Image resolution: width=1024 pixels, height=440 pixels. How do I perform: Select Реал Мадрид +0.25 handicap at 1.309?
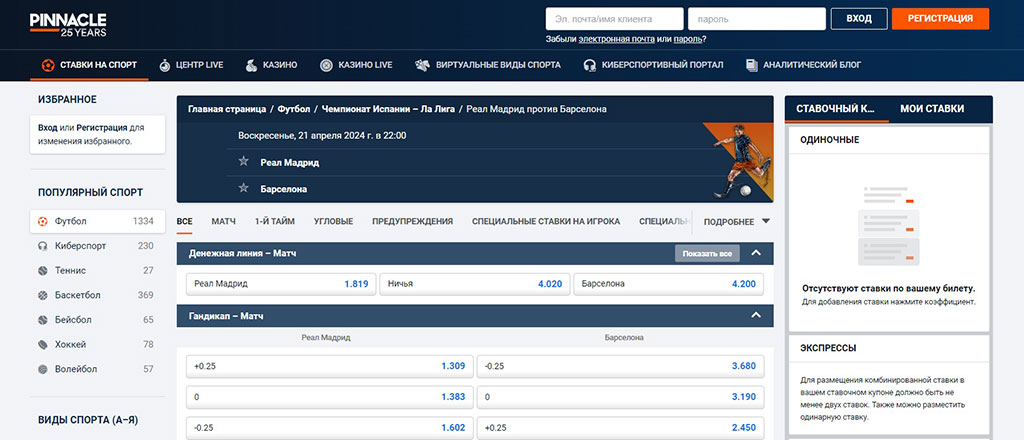coord(329,366)
